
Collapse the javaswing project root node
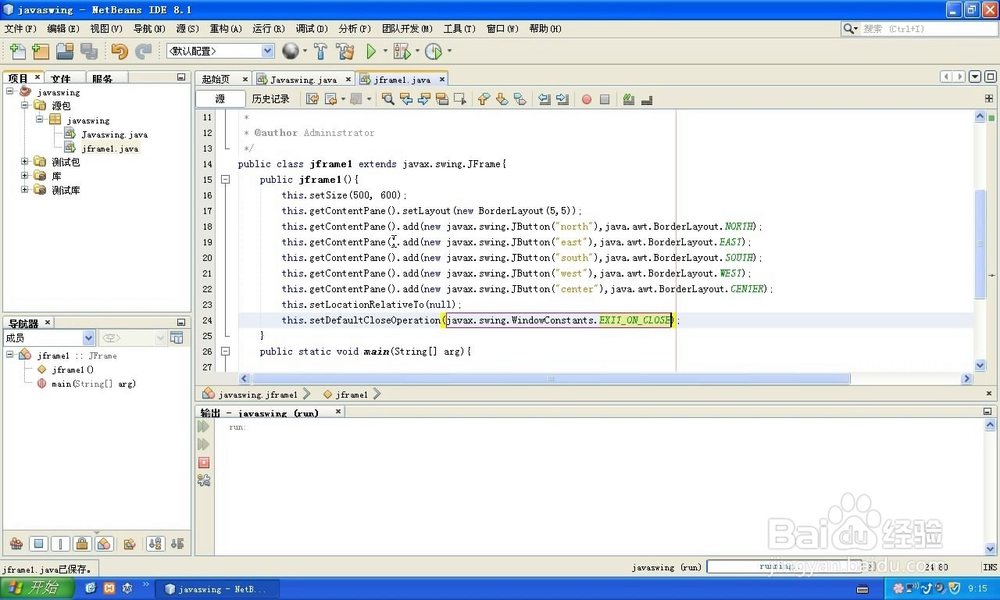click(x=10, y=91)
